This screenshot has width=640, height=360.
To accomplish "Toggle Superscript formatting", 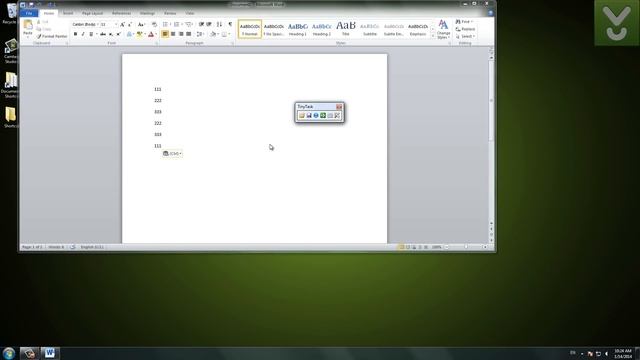I will tap(118, 34).
